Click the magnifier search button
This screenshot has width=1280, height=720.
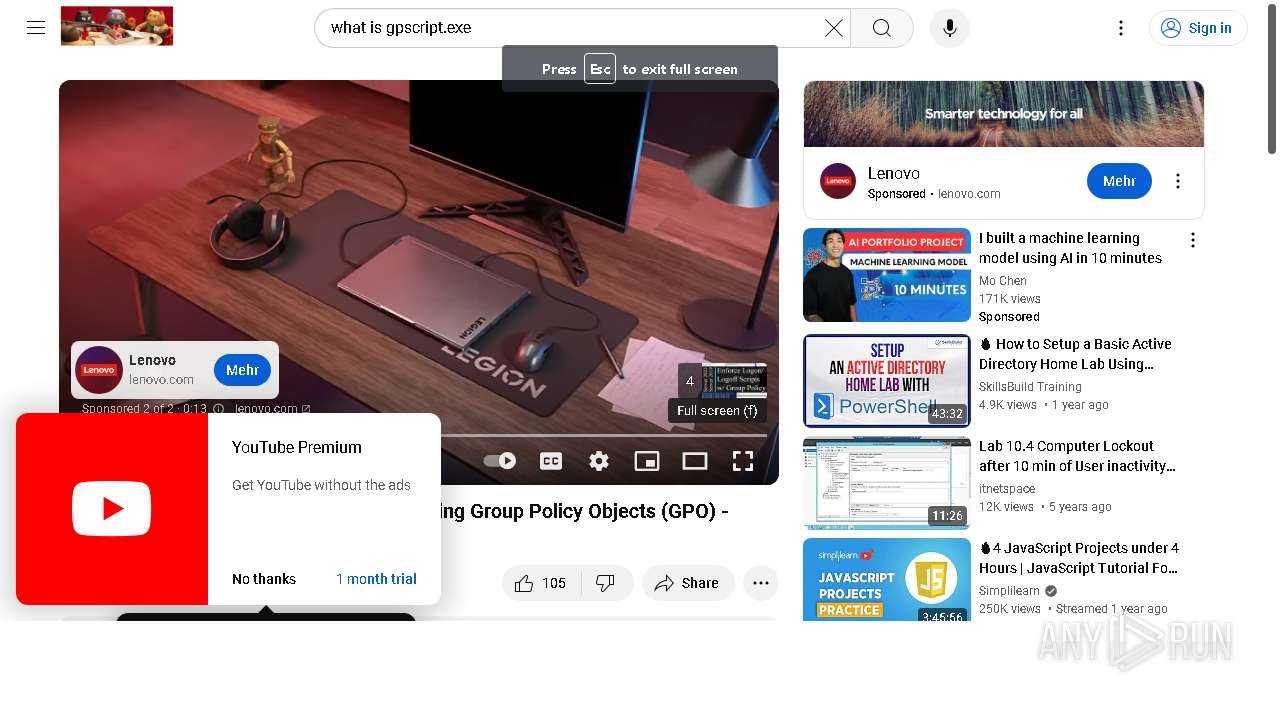(x=882, y=28)
